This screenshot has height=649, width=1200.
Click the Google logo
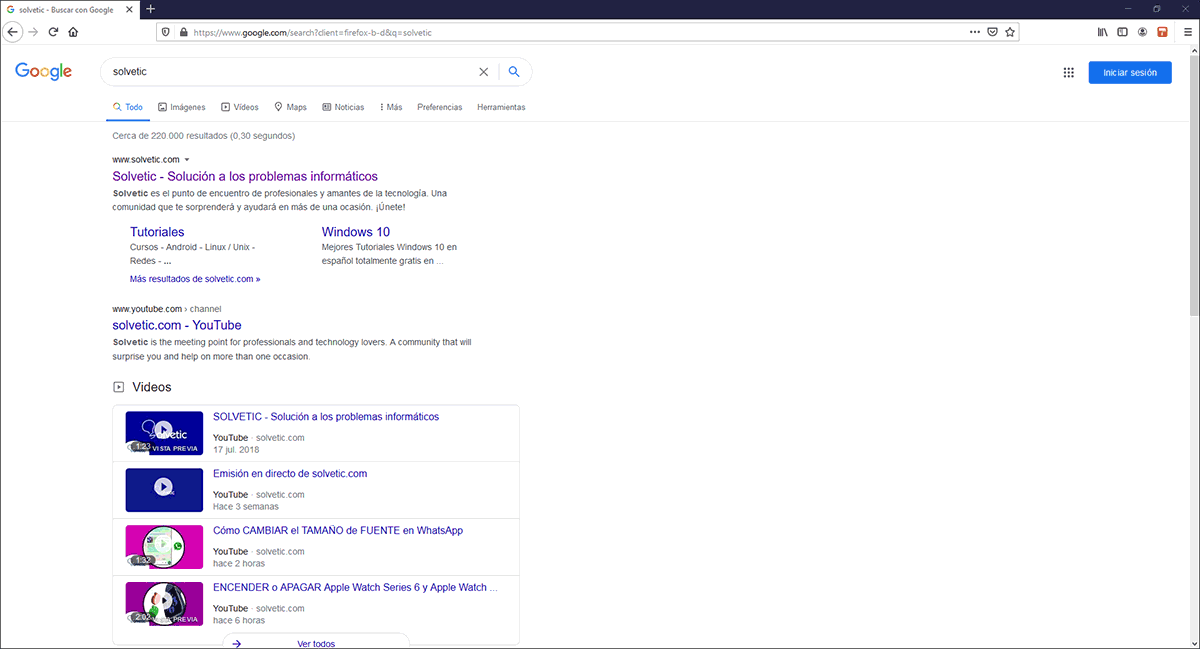click(43, 72)
